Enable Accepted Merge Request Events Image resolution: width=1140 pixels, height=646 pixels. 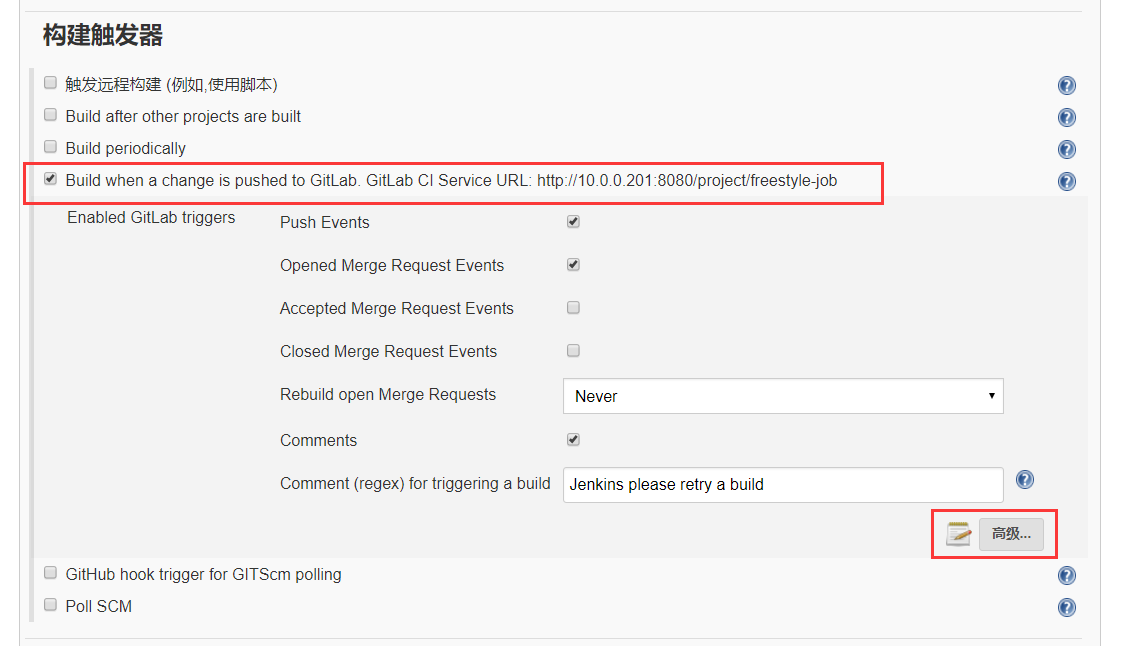tap(572, 307)
